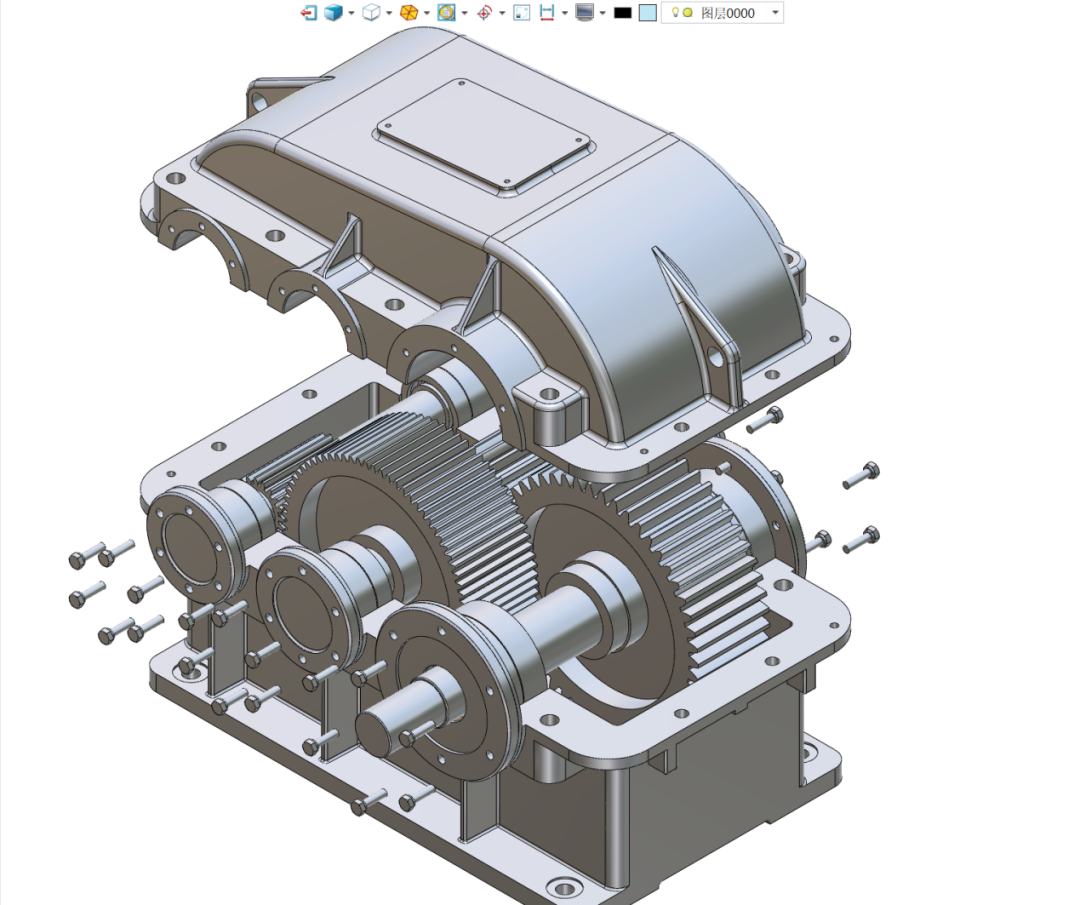Click the red exit-arrow icon in toolbar
This screenshot has height=905, width=1080.
309,12
